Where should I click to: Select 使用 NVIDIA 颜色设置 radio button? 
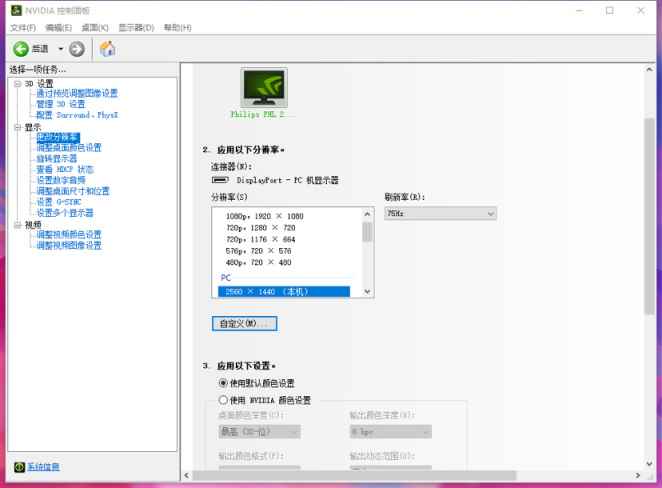tap(223, 400)
